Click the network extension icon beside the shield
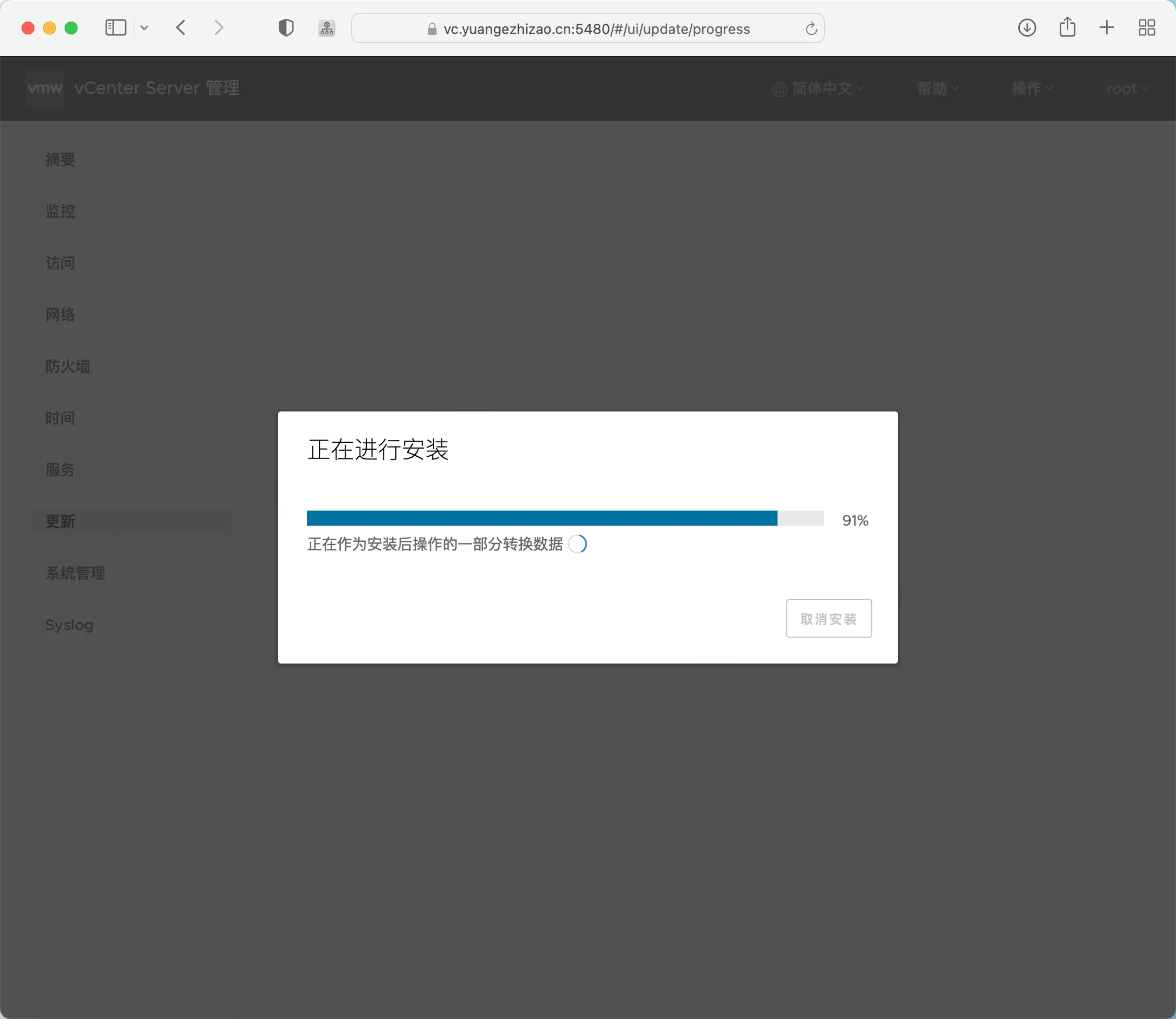This screenshot has height=1019, width=1176. click(x=327, y=29)
